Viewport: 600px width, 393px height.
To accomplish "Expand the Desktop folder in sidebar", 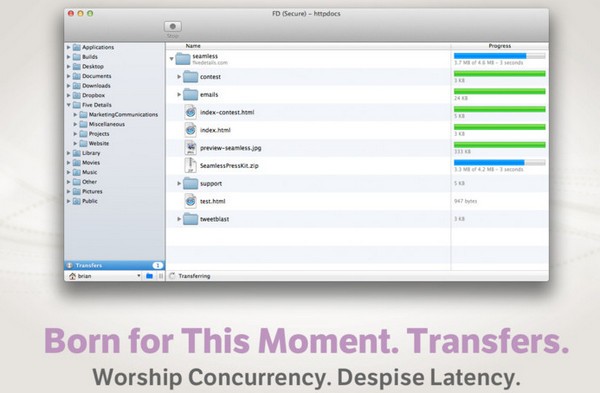I will [x=68, y=67].
